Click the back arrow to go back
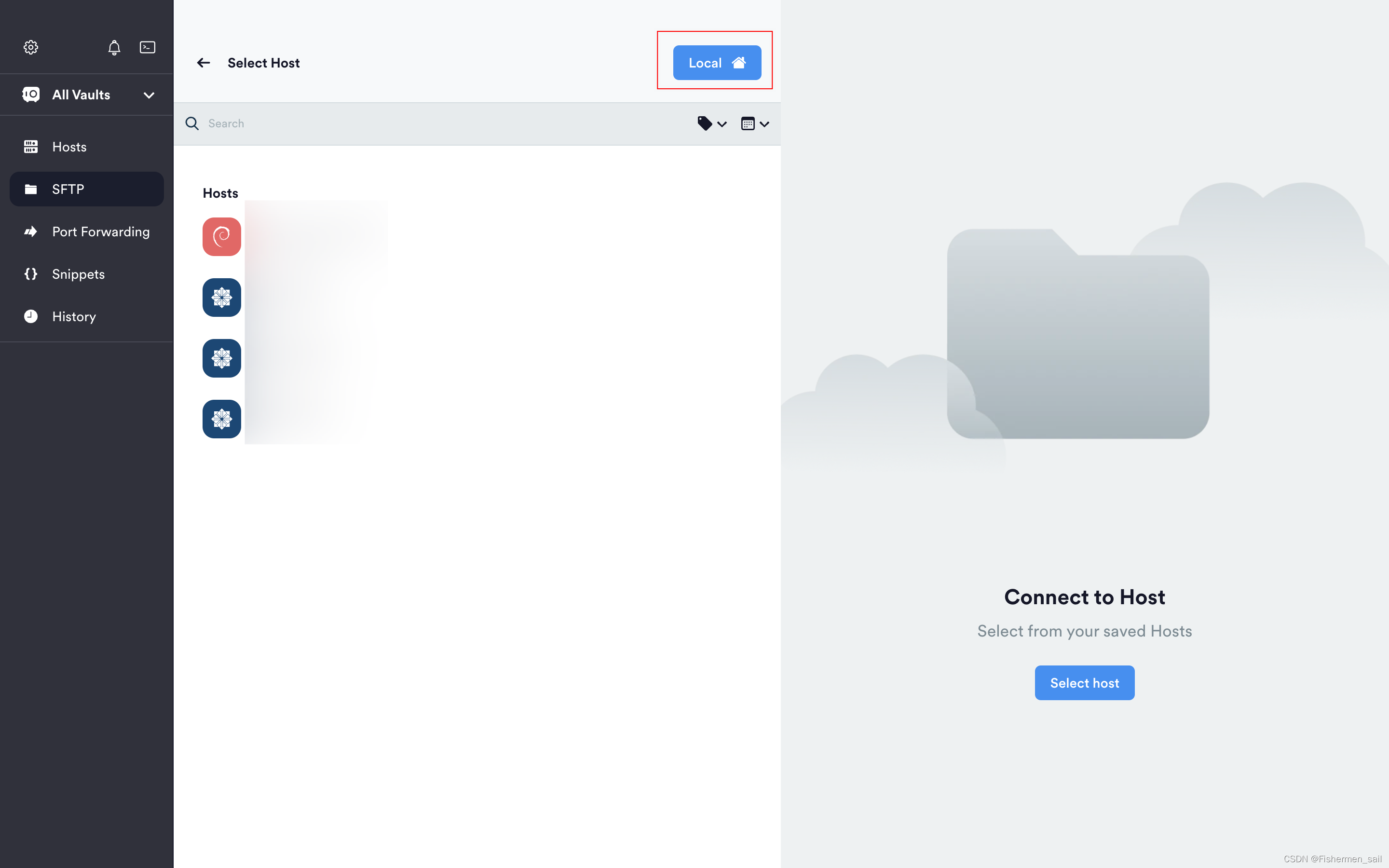Screen dimensions: 1389x868 coord(203,63)
